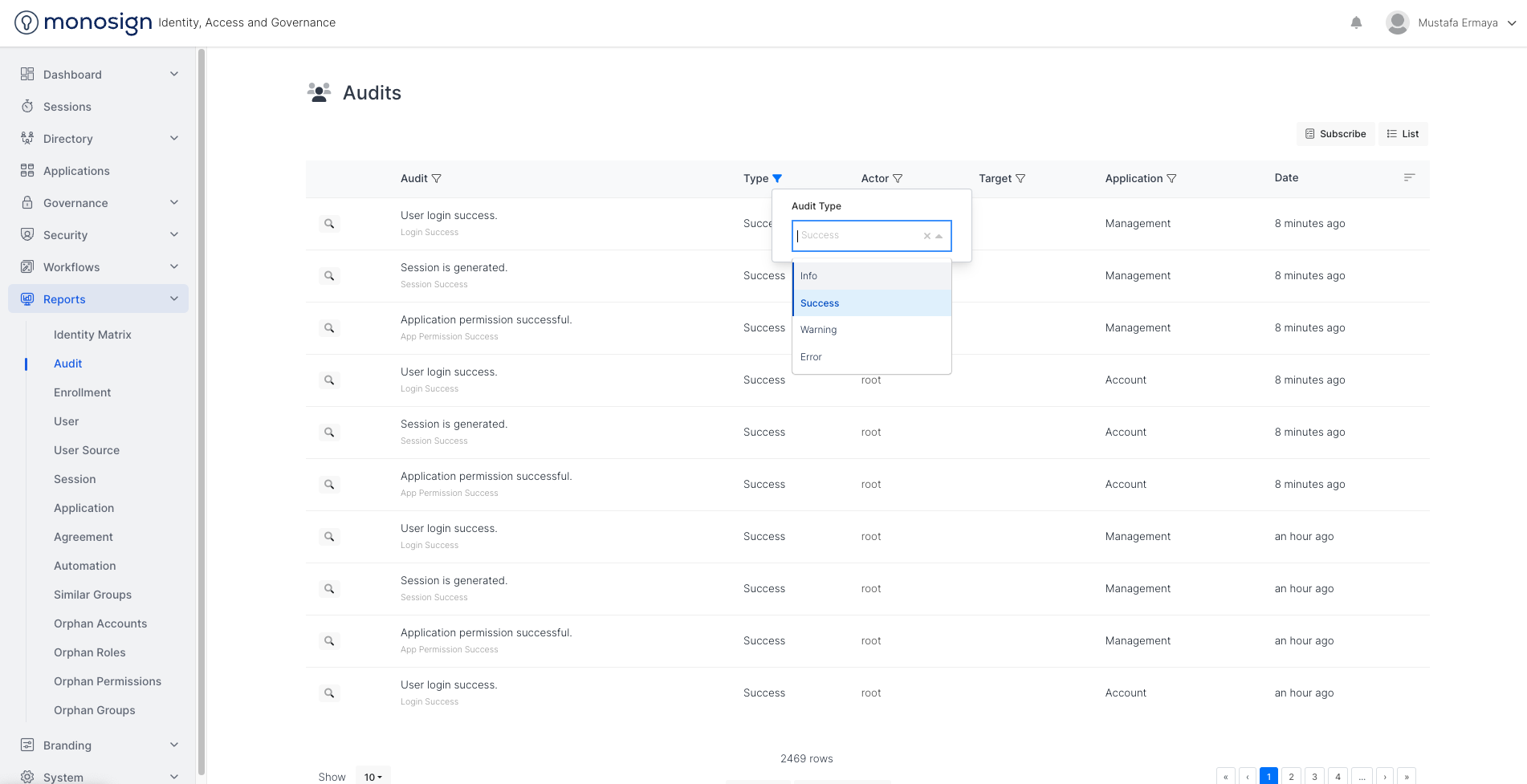Clear the Audit Type selection with X
Viewport: 1527px width, 784px height.
click(x=926, y=236)
